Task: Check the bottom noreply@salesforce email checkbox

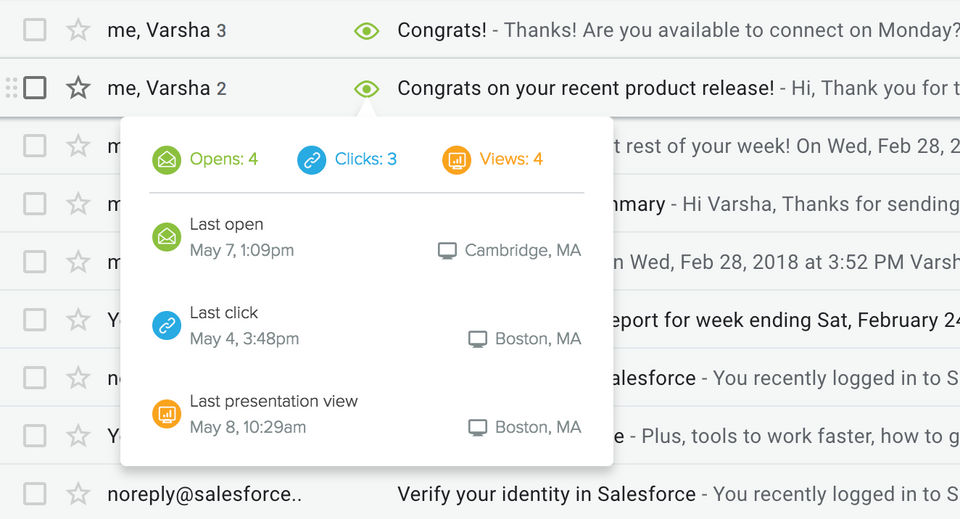Action: tap(35, 494)
